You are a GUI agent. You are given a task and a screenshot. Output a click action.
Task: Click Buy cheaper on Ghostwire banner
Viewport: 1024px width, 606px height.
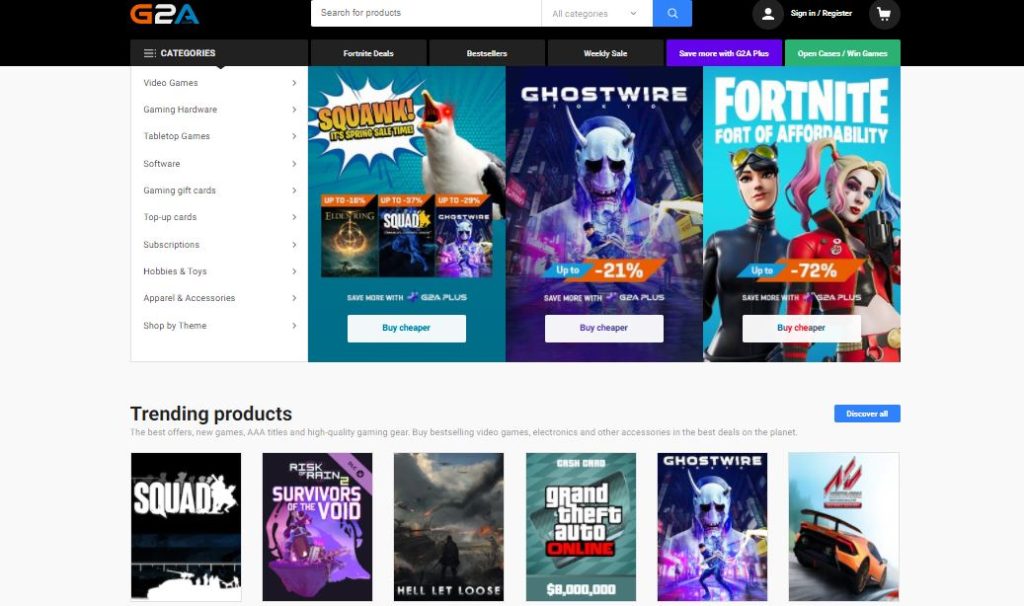tap(604, 328)
